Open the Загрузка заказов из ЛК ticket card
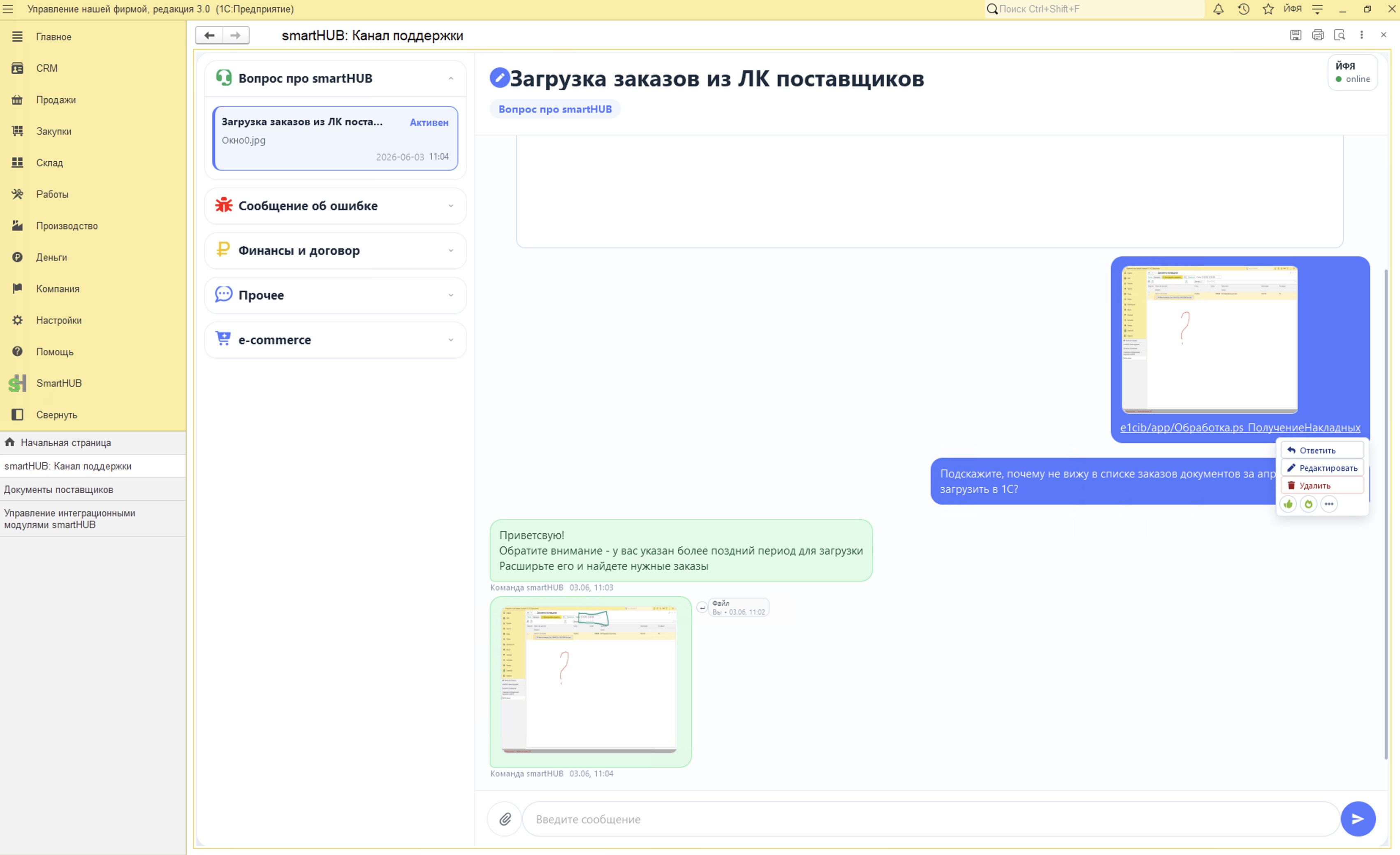 point(335,138)
